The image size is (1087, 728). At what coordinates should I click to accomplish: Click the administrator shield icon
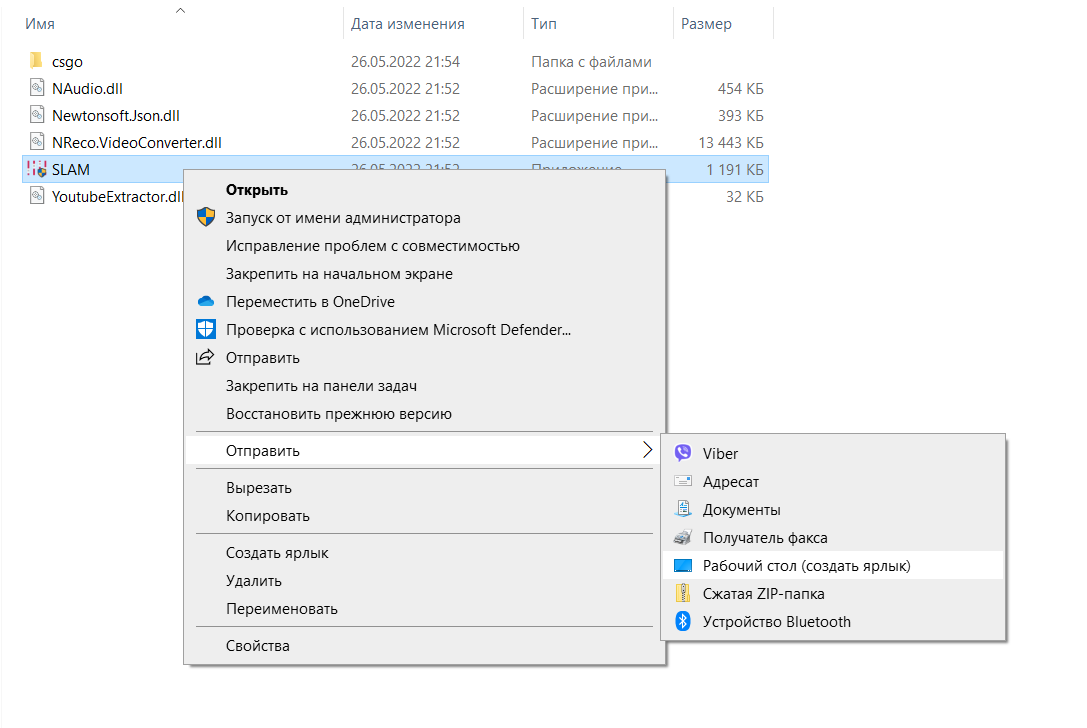pos(206,218)
